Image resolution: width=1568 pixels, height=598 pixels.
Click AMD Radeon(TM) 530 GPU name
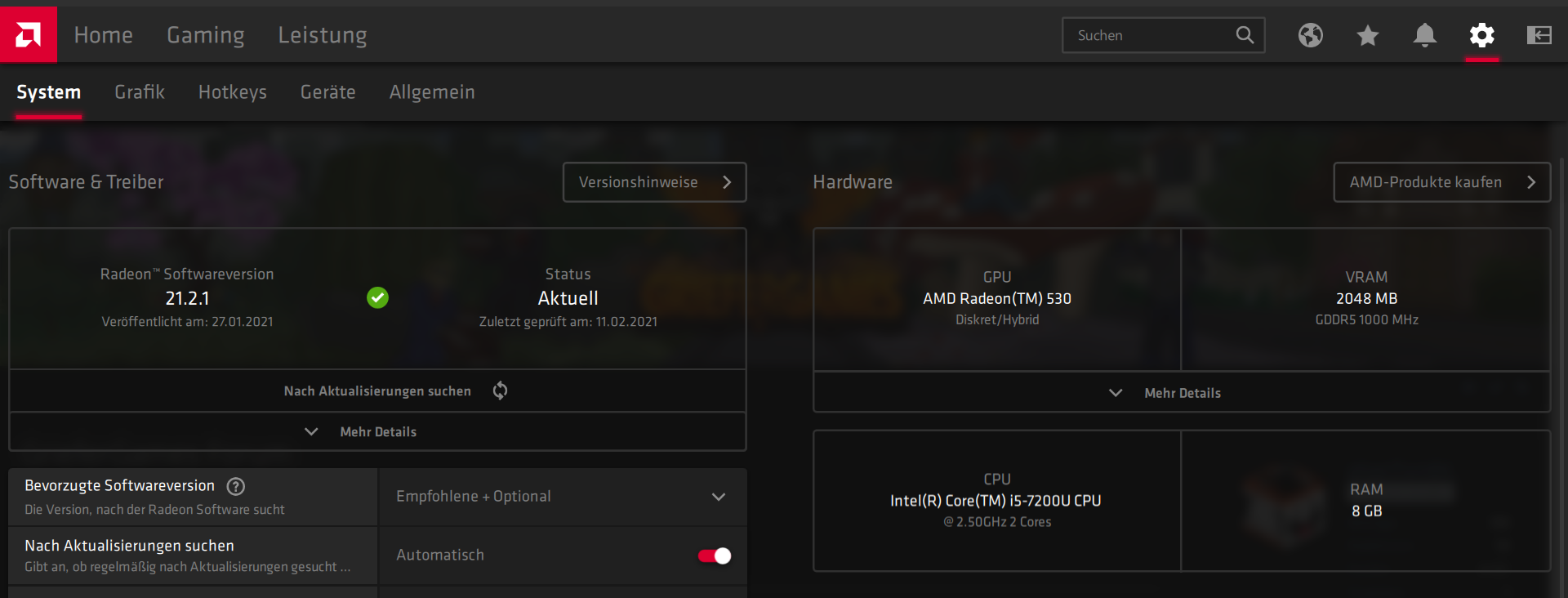pos(997,299)
